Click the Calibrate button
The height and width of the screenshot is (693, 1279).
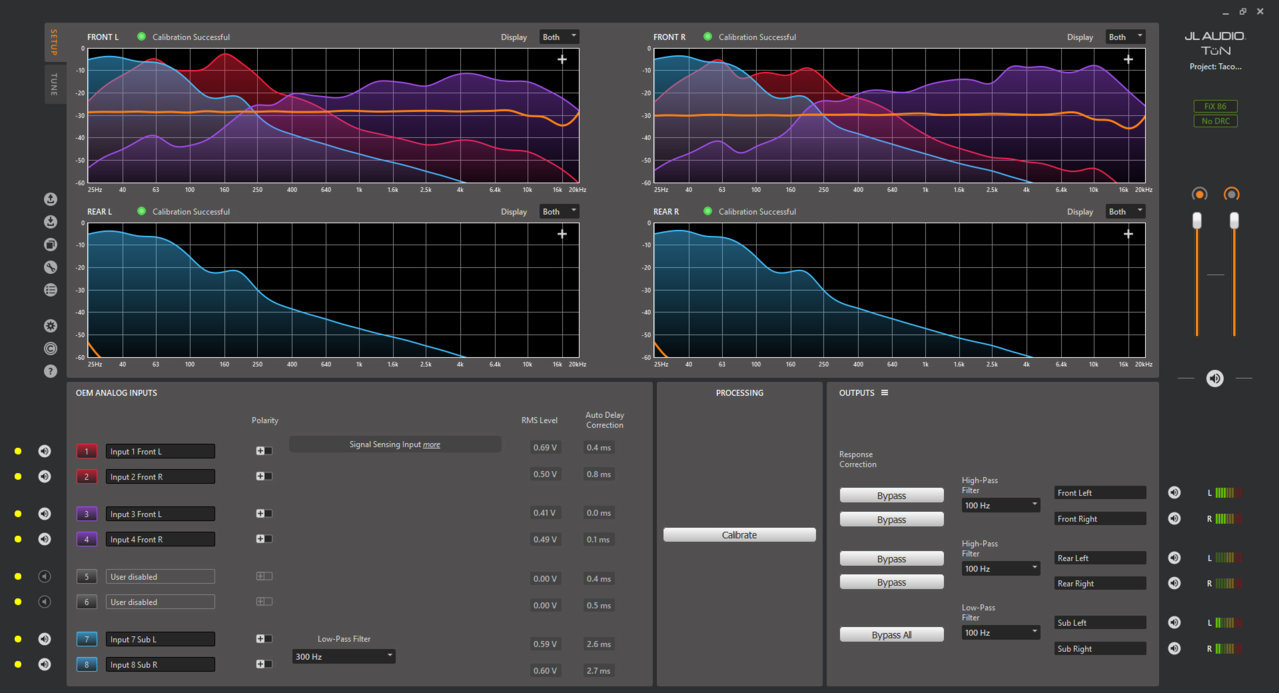[x=739, y=535]
